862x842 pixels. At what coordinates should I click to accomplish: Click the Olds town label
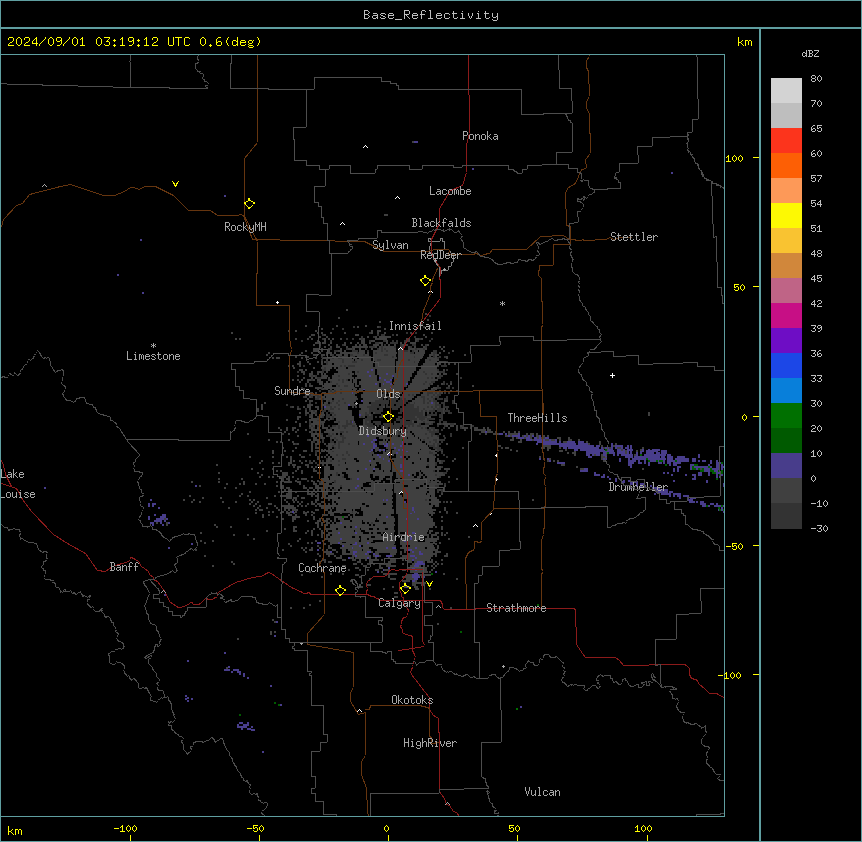388,394
